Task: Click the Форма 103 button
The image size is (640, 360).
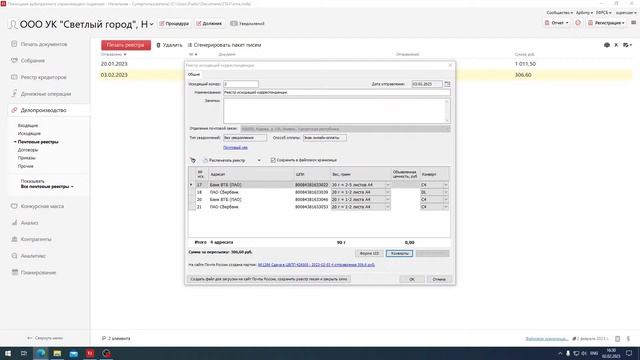Action: 369,253
